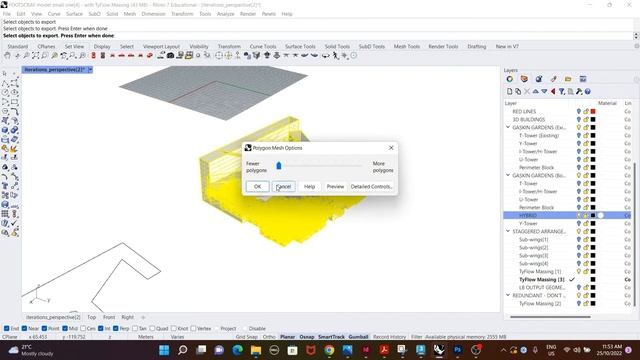Image resolution: width=640 pixels, height=360 pixels.
Task: Toggle visibility bulb of RED LINES layer
Action: tap(578, 111)
